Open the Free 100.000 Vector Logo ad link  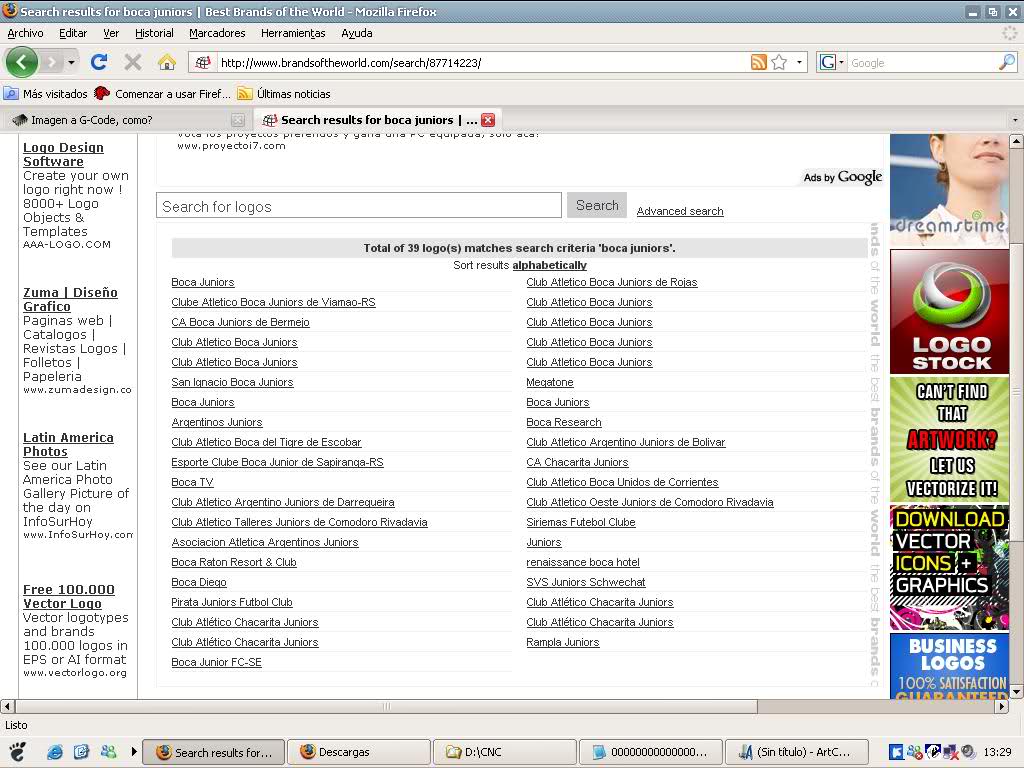(69, 596)
